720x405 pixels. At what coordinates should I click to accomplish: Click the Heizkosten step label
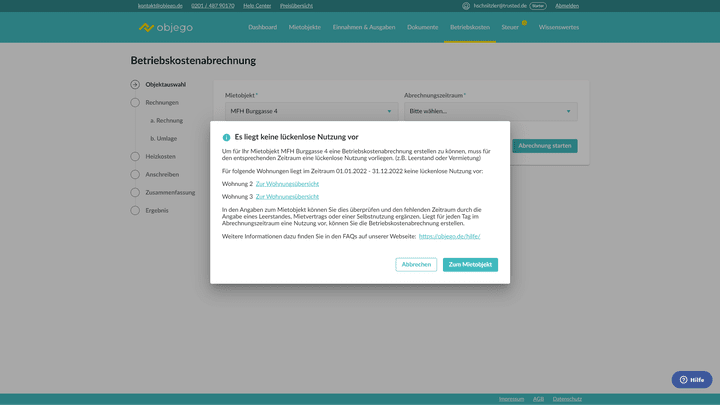[x=160, y=157]
